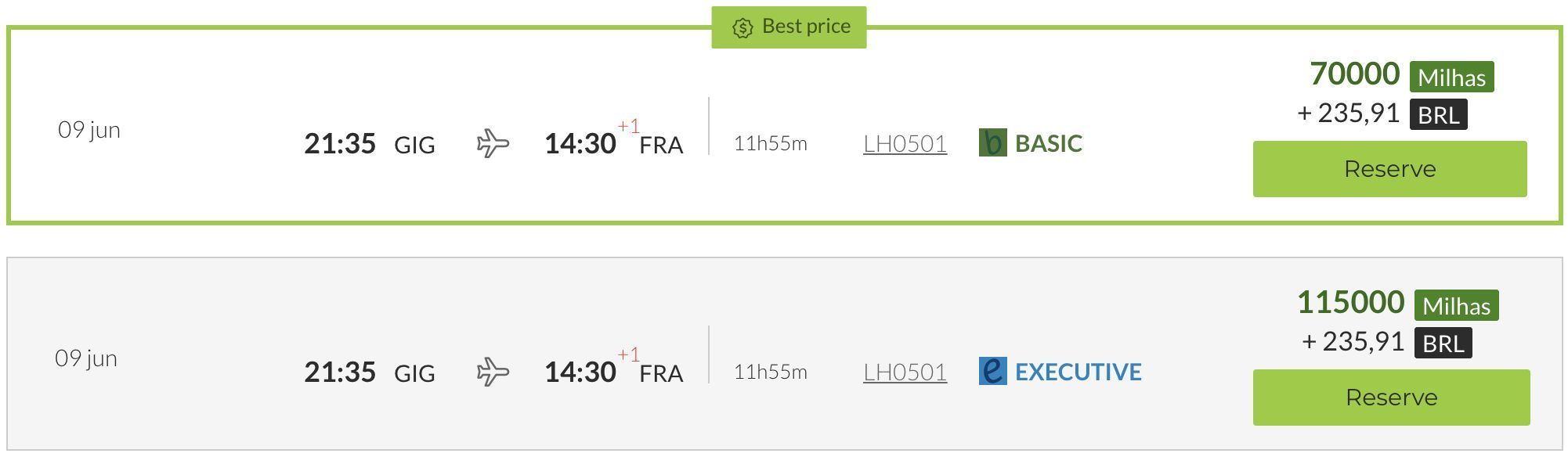Reserve the 115000 miles Executive flight

(x=1391, y=398)
